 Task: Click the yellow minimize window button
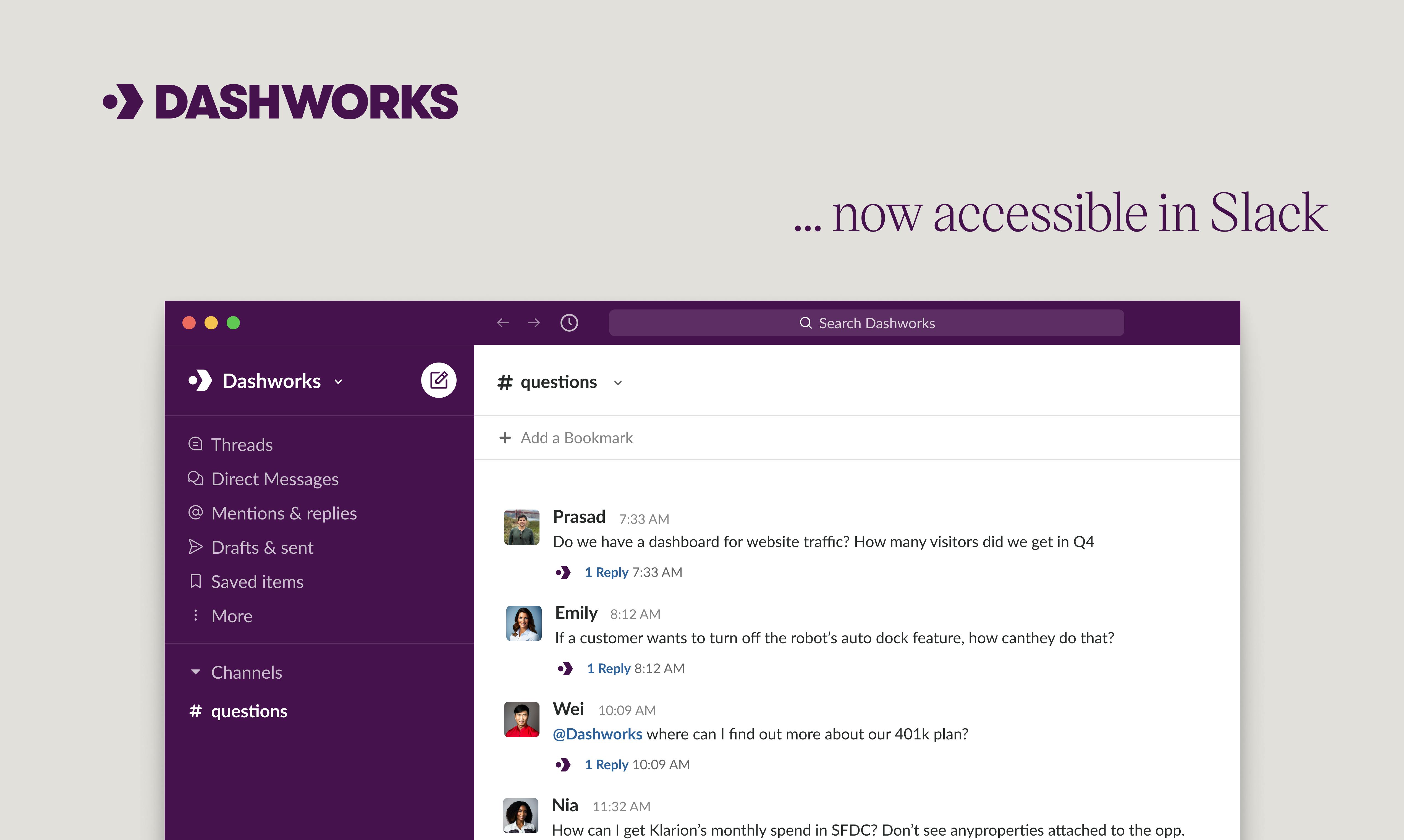pyautogui.click(x=211, y=323)
